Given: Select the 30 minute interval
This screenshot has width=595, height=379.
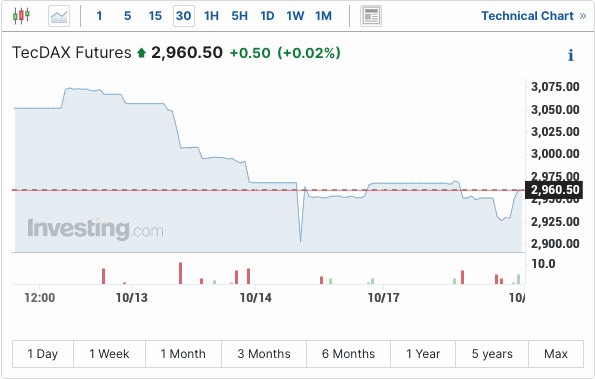Looking at the screenshot, I should (184, 16).
